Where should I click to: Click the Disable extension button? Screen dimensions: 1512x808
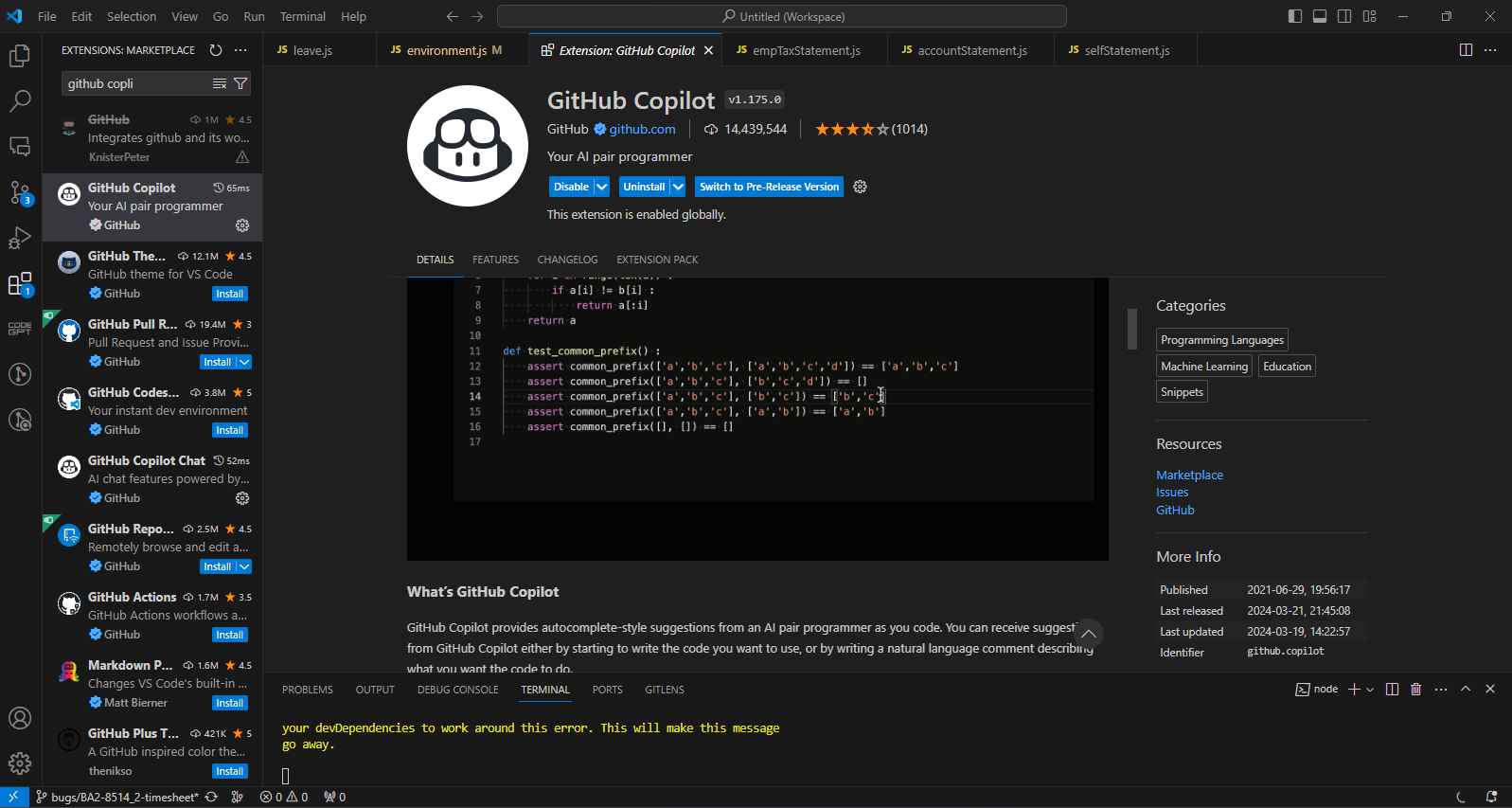(x=571, y=187)
